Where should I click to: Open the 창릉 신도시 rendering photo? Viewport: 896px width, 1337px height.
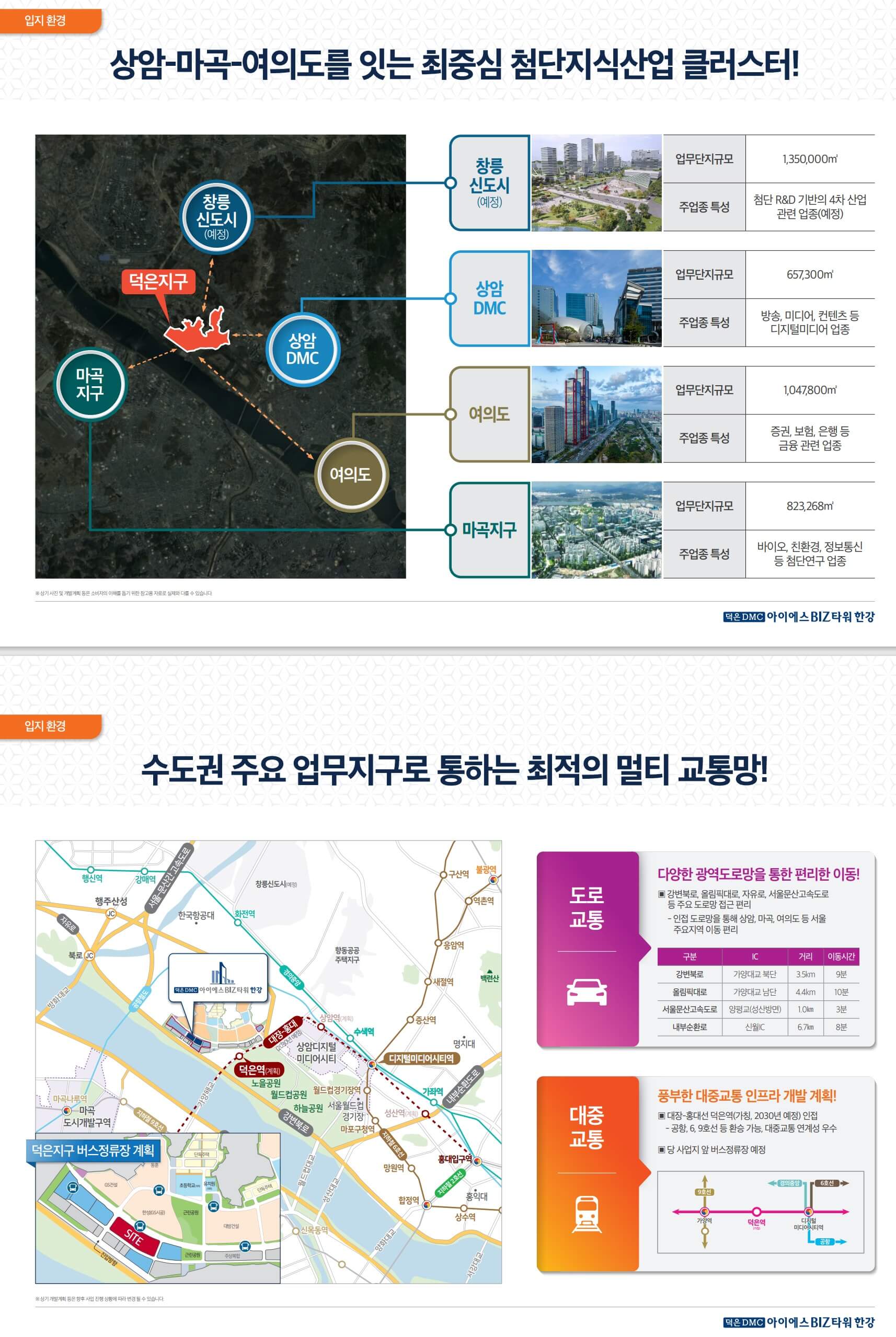coord(596,183)
